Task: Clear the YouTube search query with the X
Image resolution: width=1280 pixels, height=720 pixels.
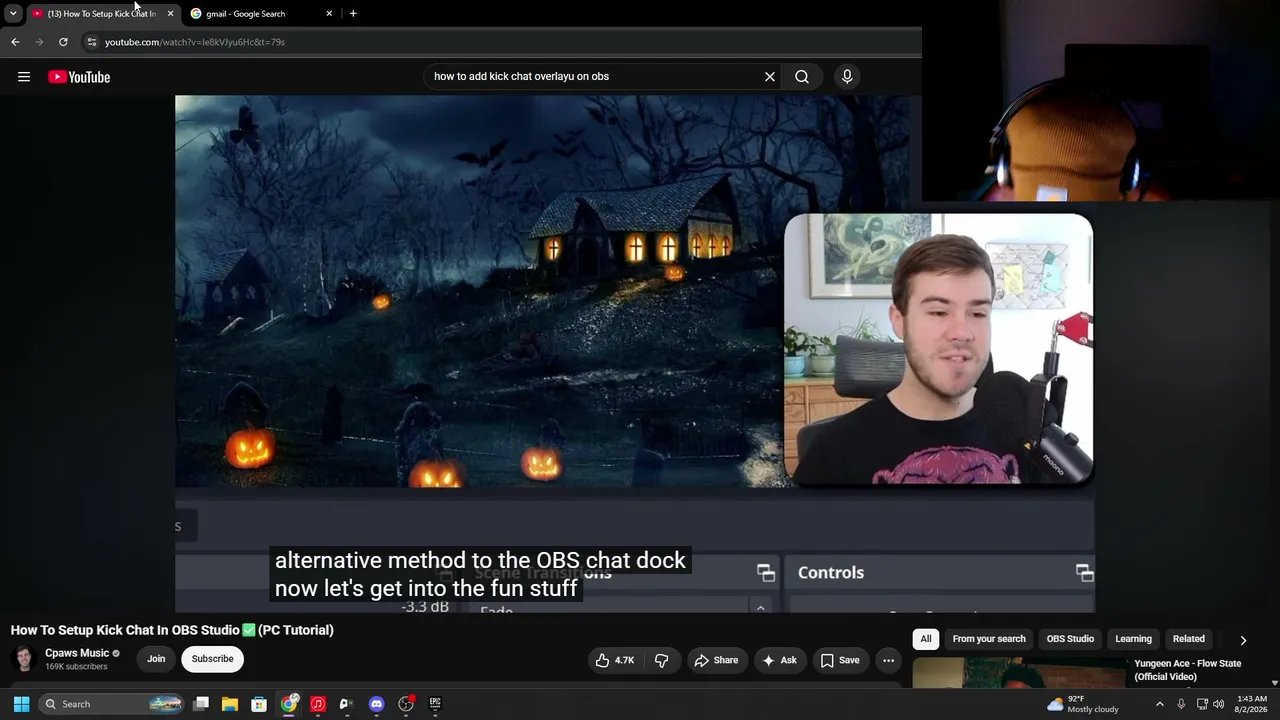Action: 770,76
